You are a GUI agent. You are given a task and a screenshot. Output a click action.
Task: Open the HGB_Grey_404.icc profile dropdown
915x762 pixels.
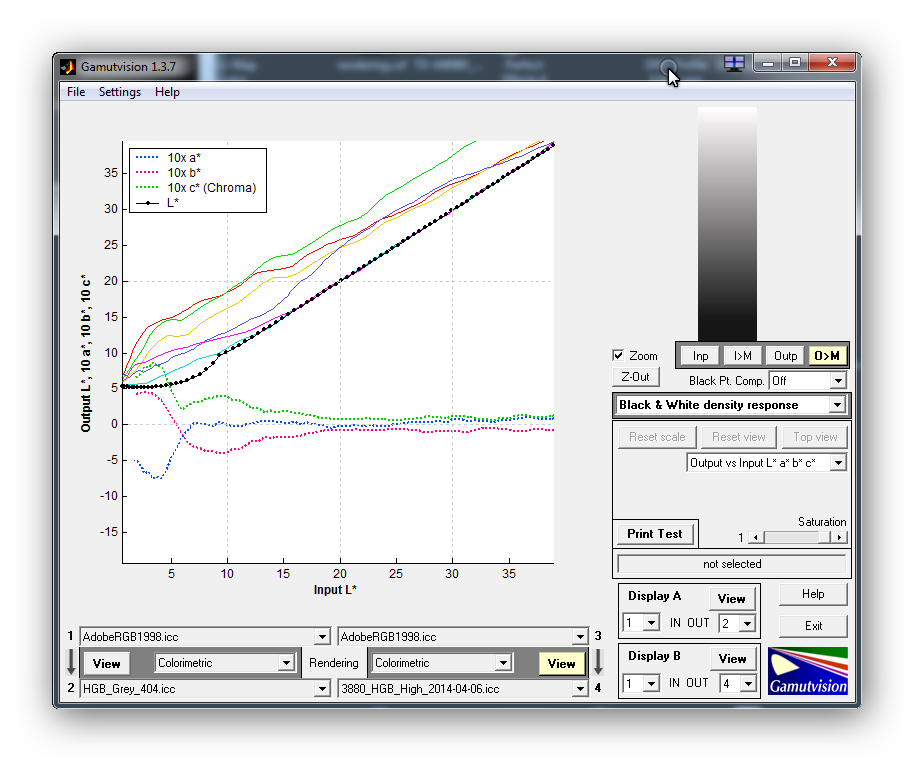[321, 688]
